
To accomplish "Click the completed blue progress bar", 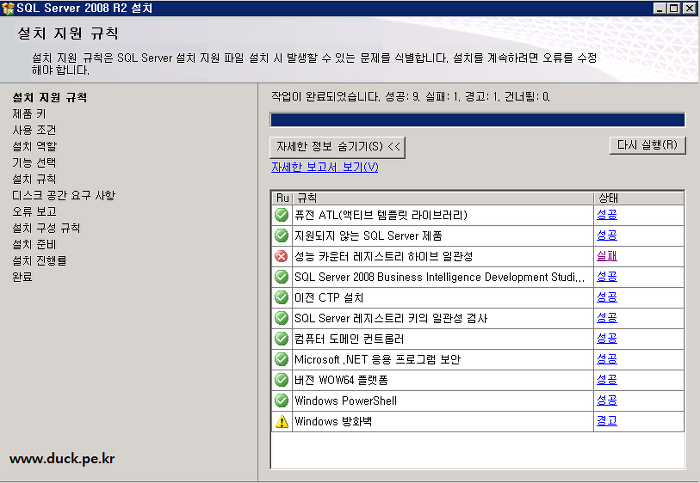I will tap(477, 120).
